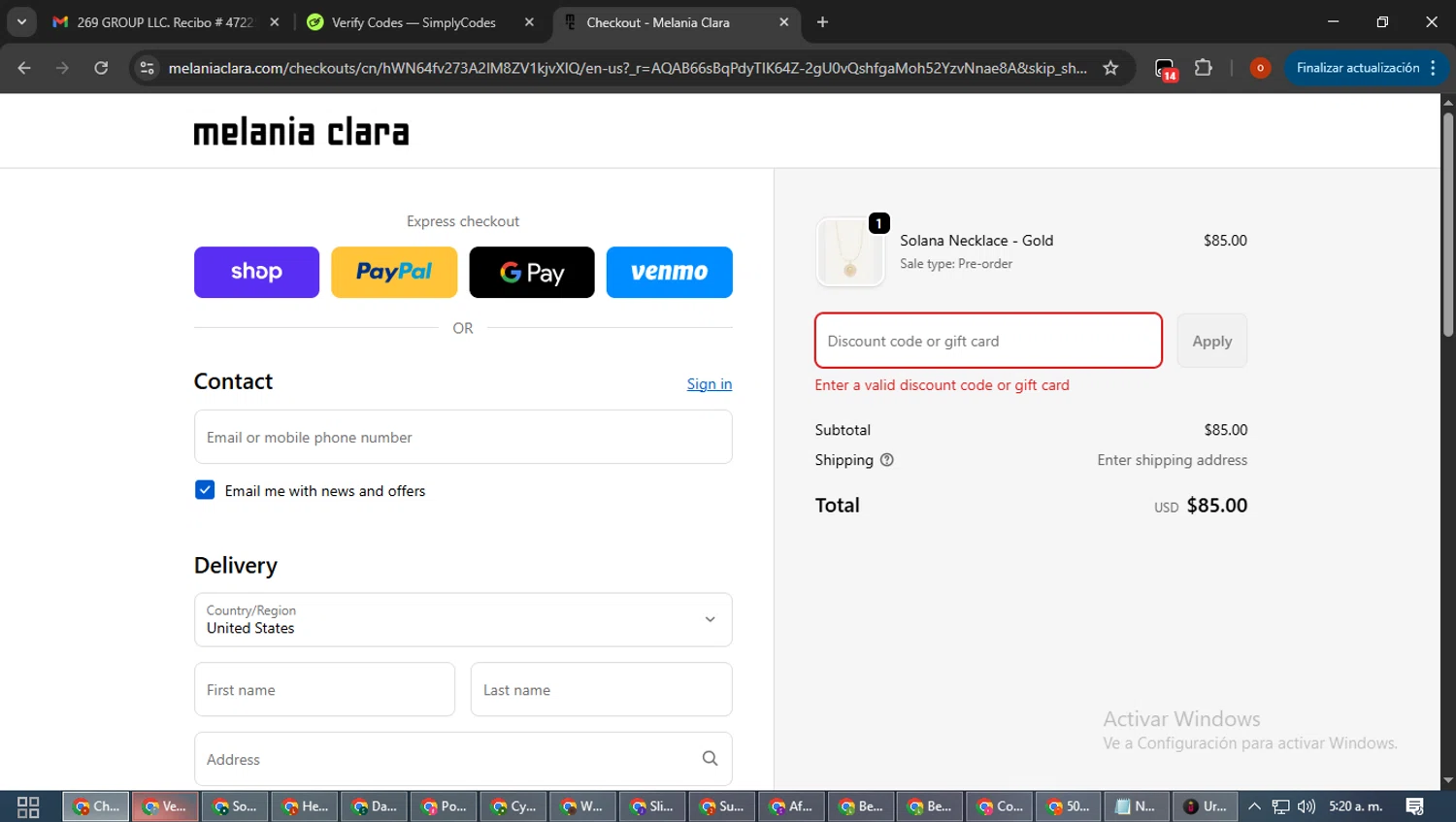Open the 'Sli...' Chrome taskbar item

(x=652, y=806)
